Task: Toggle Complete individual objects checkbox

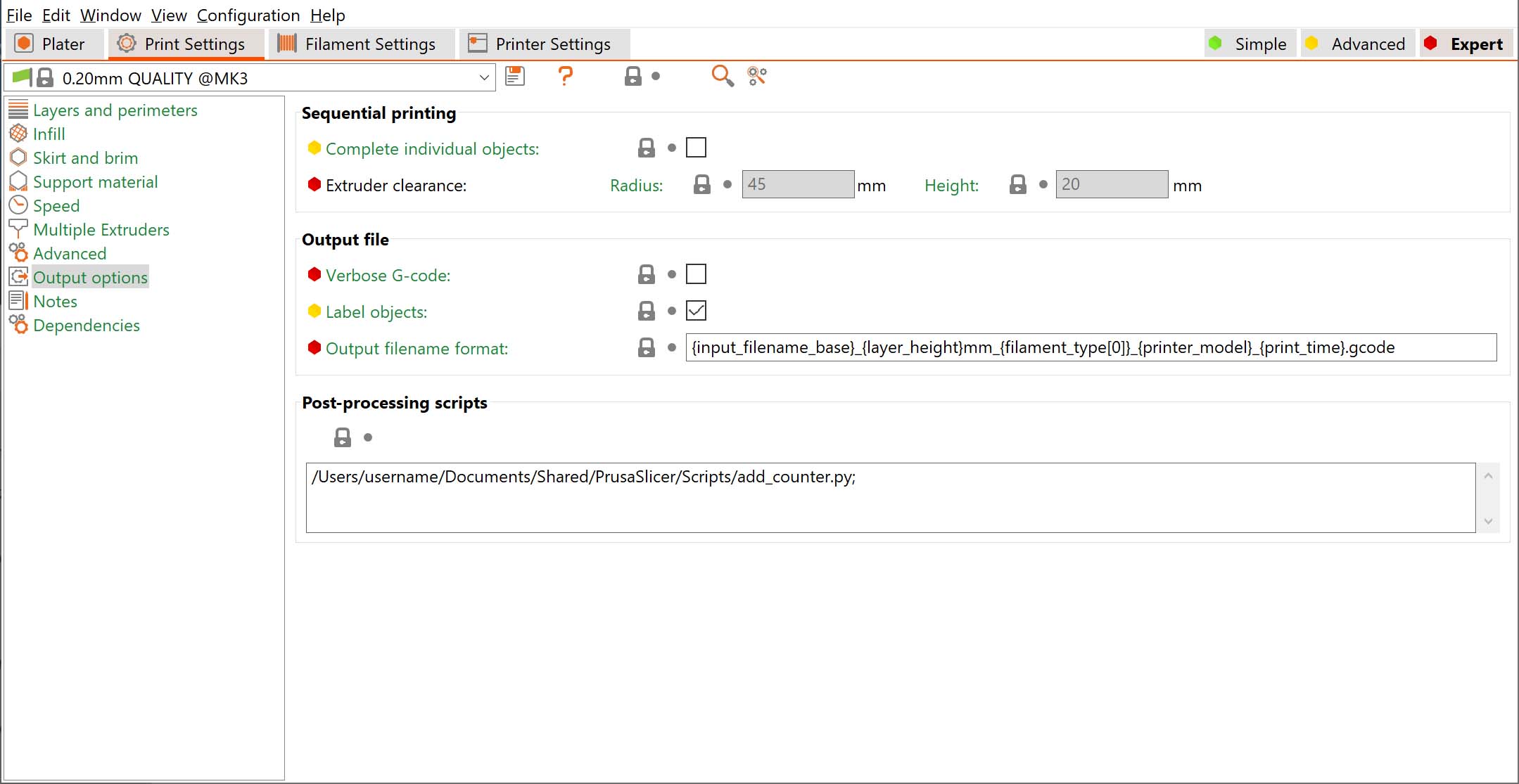Action: pyautogui.click(x=696, y=148)
